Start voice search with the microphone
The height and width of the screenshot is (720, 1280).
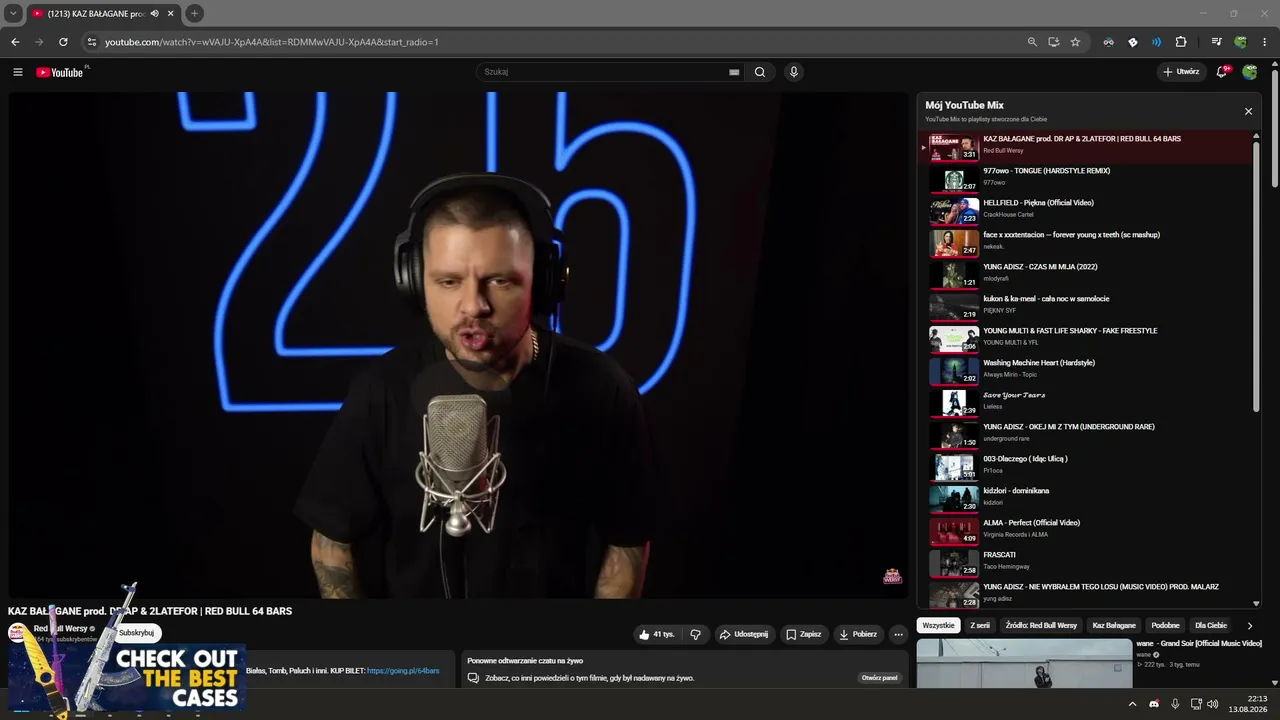coord(794,72)
